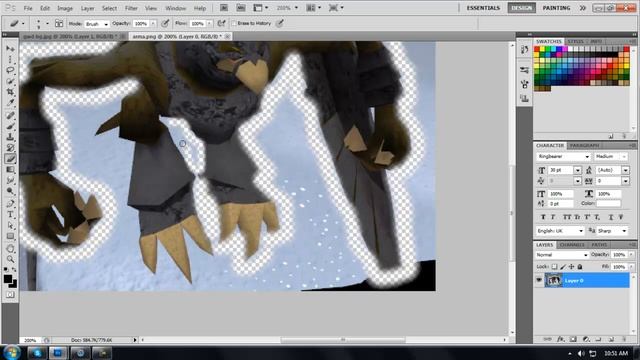The height and width of the screenshot is (360, 640).
Task: Open the layer blend mode dropdown Normal
Action: click(x=562, y=255)
